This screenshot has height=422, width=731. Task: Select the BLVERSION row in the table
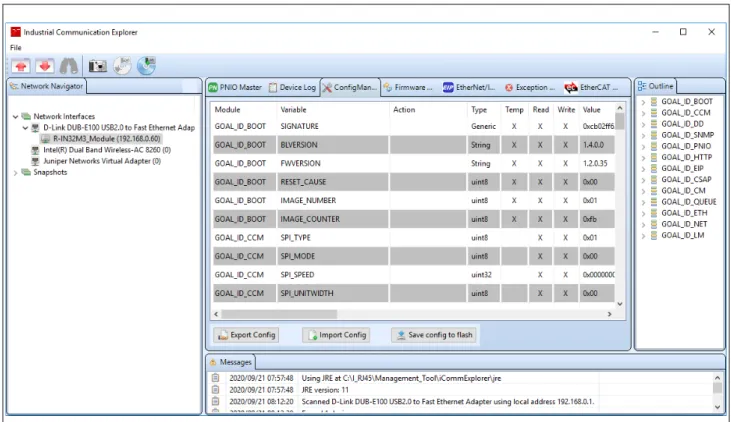(414, 145)
